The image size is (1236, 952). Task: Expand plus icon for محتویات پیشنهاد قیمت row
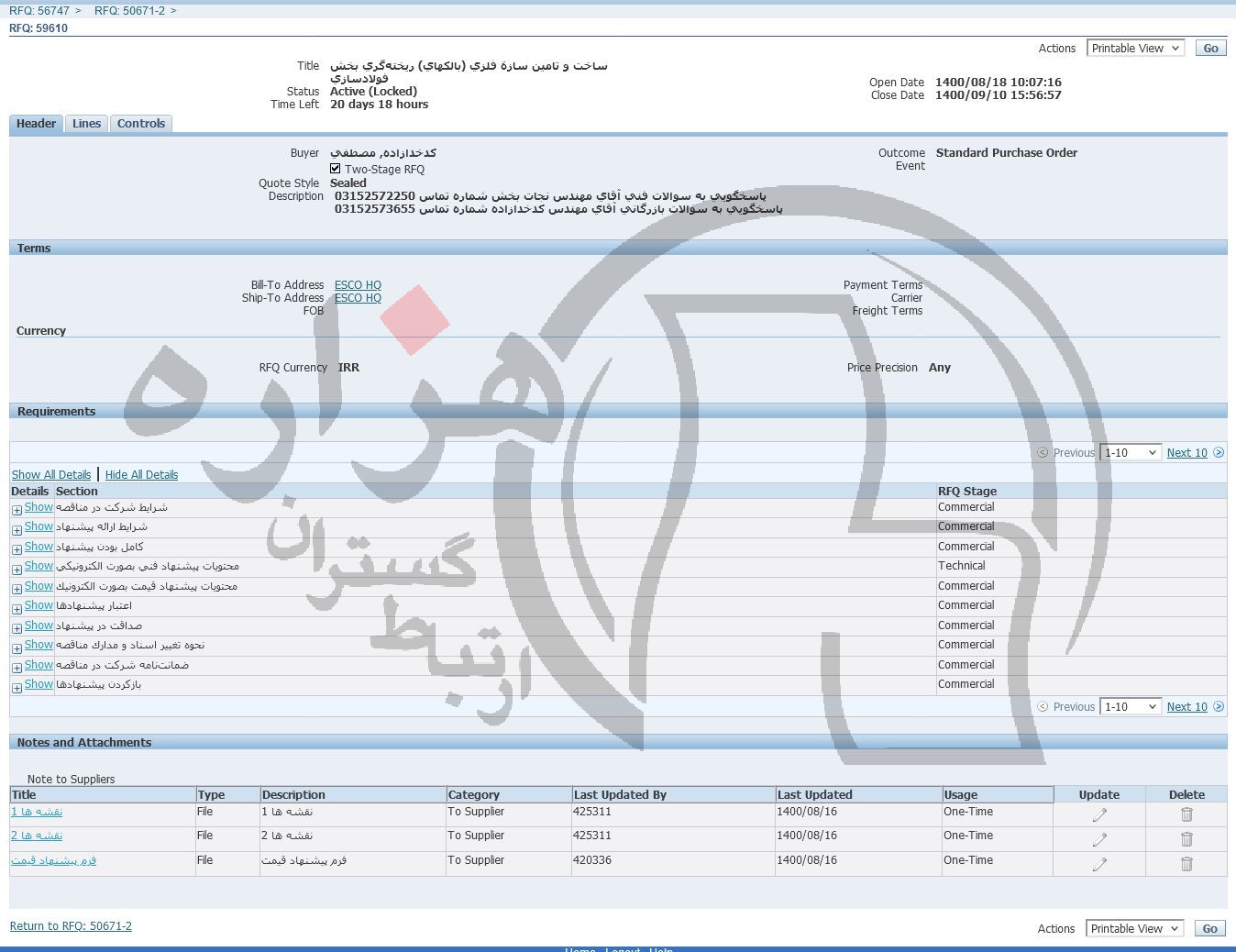point(17,589)
